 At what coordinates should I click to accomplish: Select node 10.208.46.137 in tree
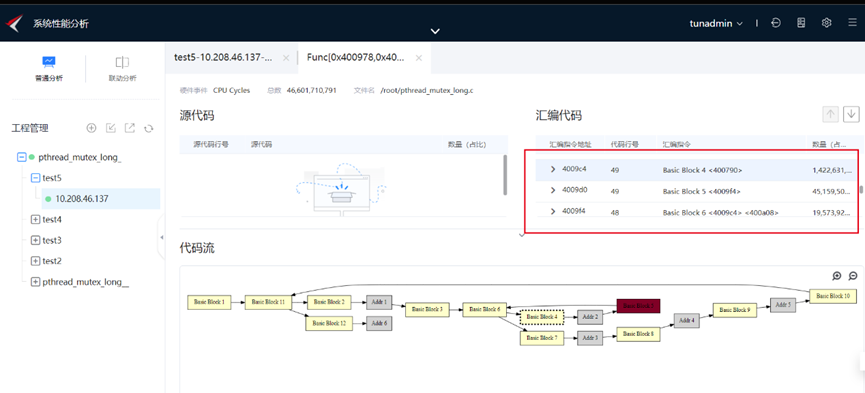pos(82,199)
